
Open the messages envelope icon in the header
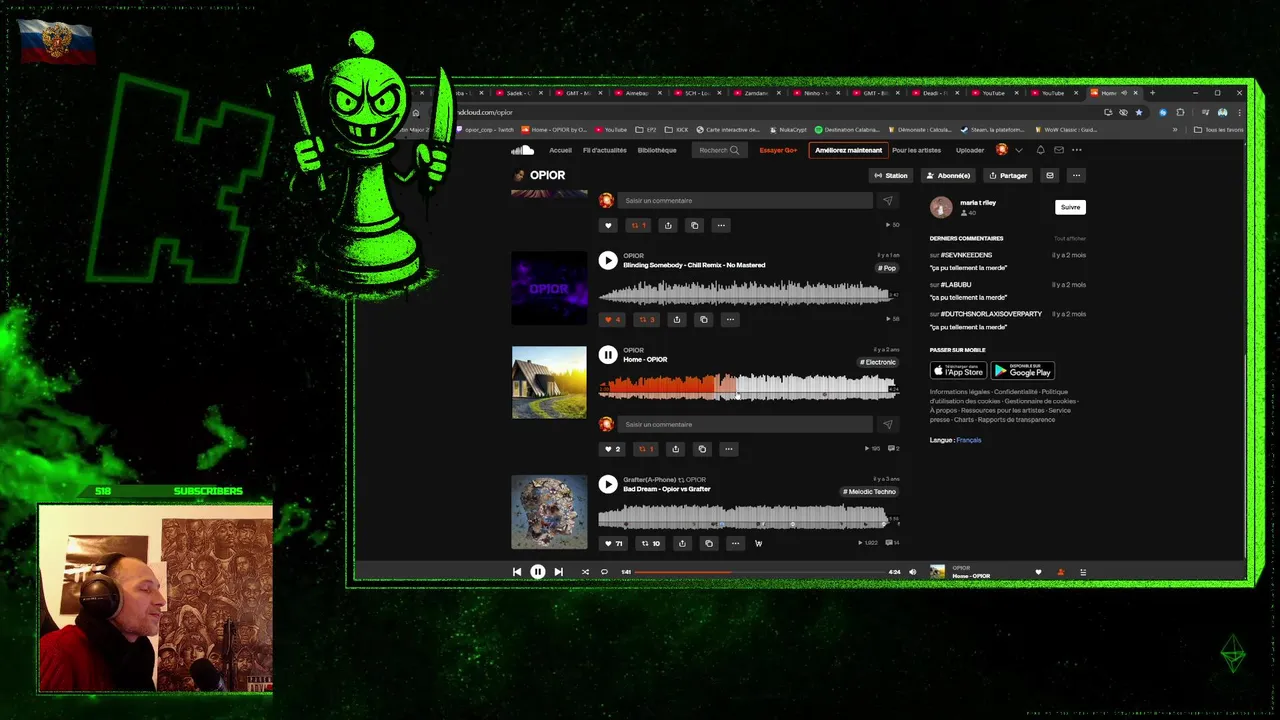pos(1059,150)
